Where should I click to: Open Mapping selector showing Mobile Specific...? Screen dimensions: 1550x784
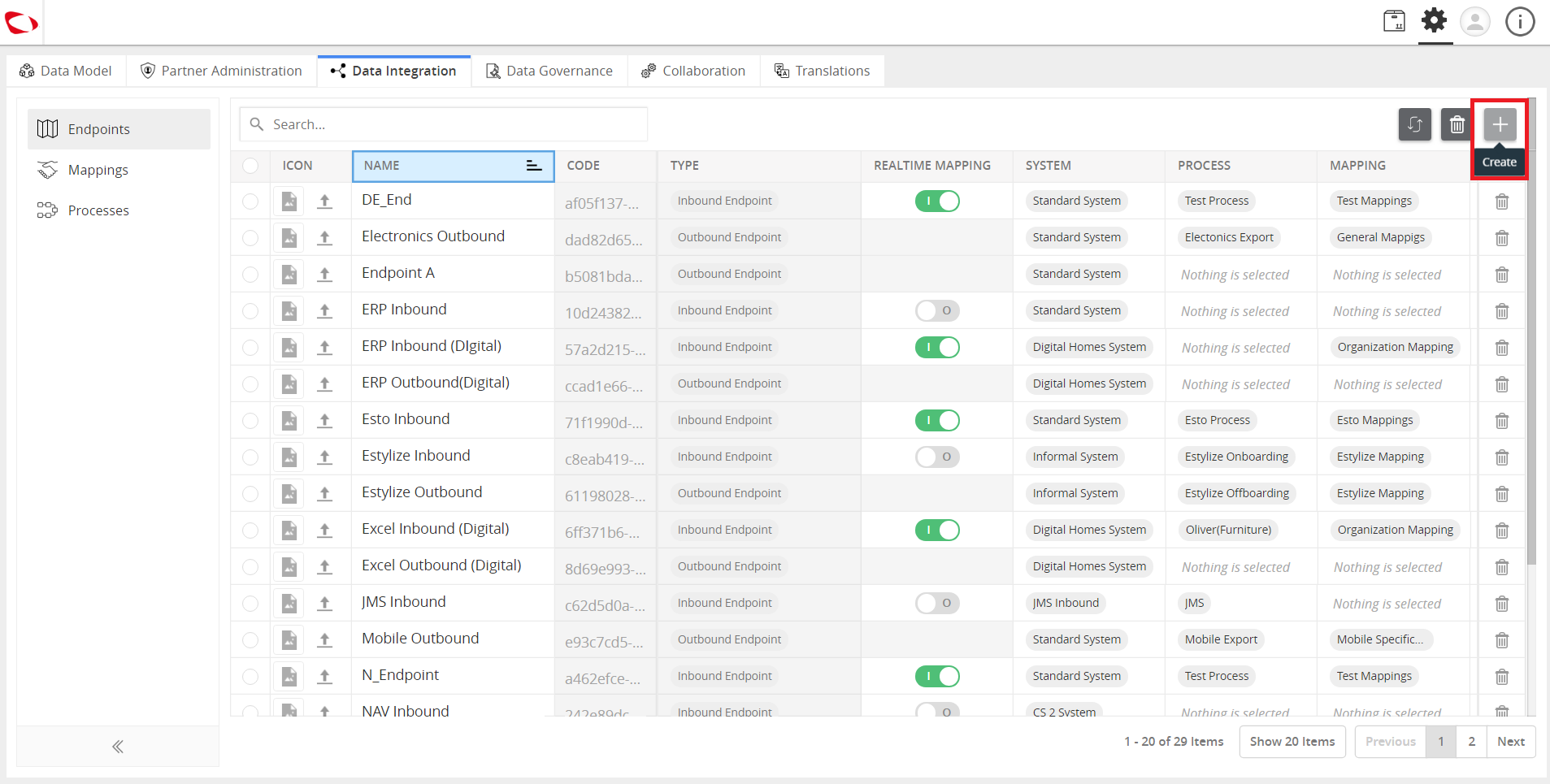[x=1381, y=639]
